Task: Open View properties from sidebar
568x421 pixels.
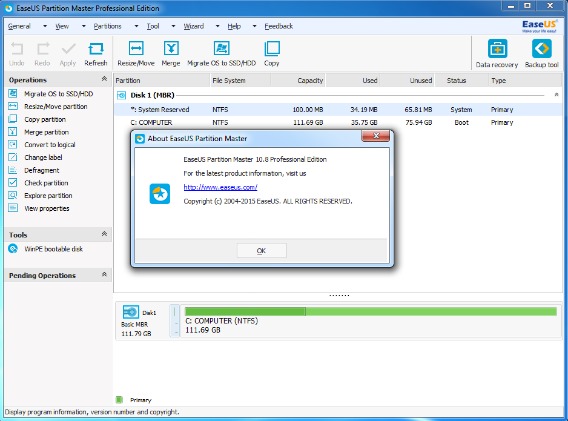Action: 39,208
